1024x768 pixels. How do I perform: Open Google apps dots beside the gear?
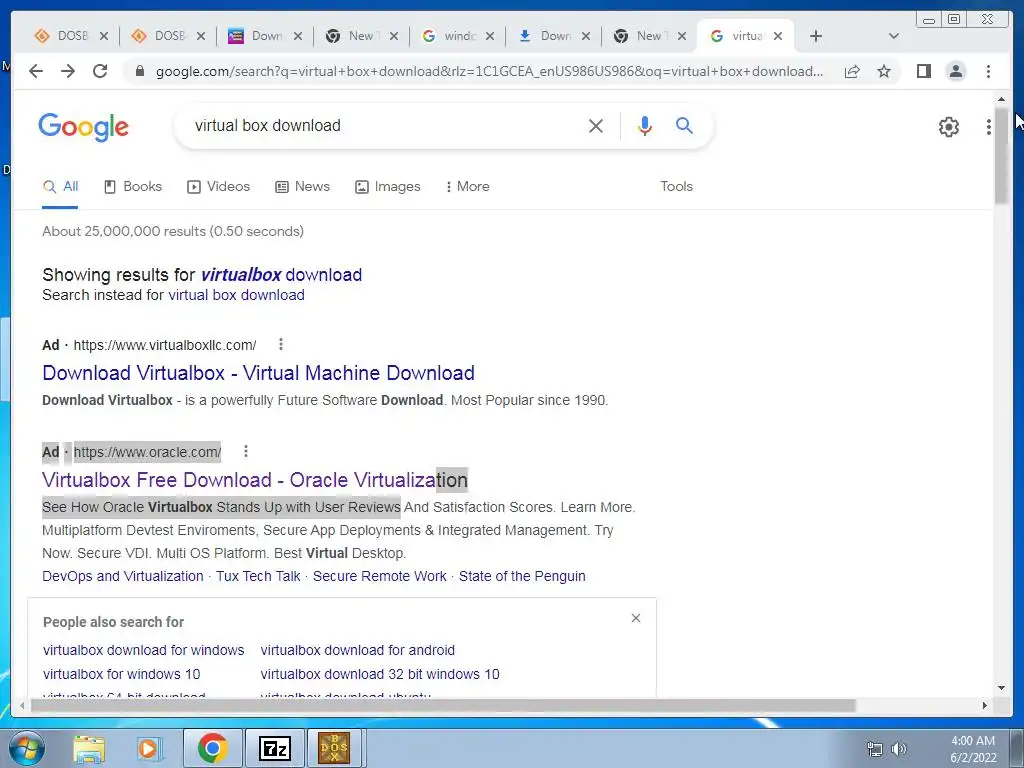pos(989,127)
